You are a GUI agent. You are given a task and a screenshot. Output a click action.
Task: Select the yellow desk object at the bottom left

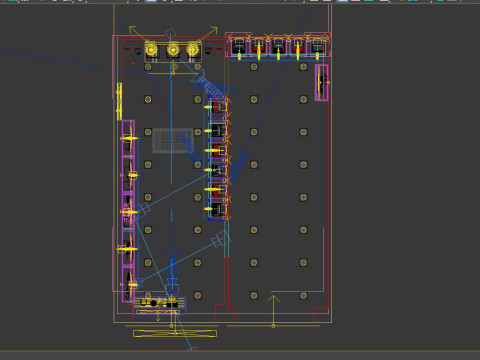[x=160, y=303]
